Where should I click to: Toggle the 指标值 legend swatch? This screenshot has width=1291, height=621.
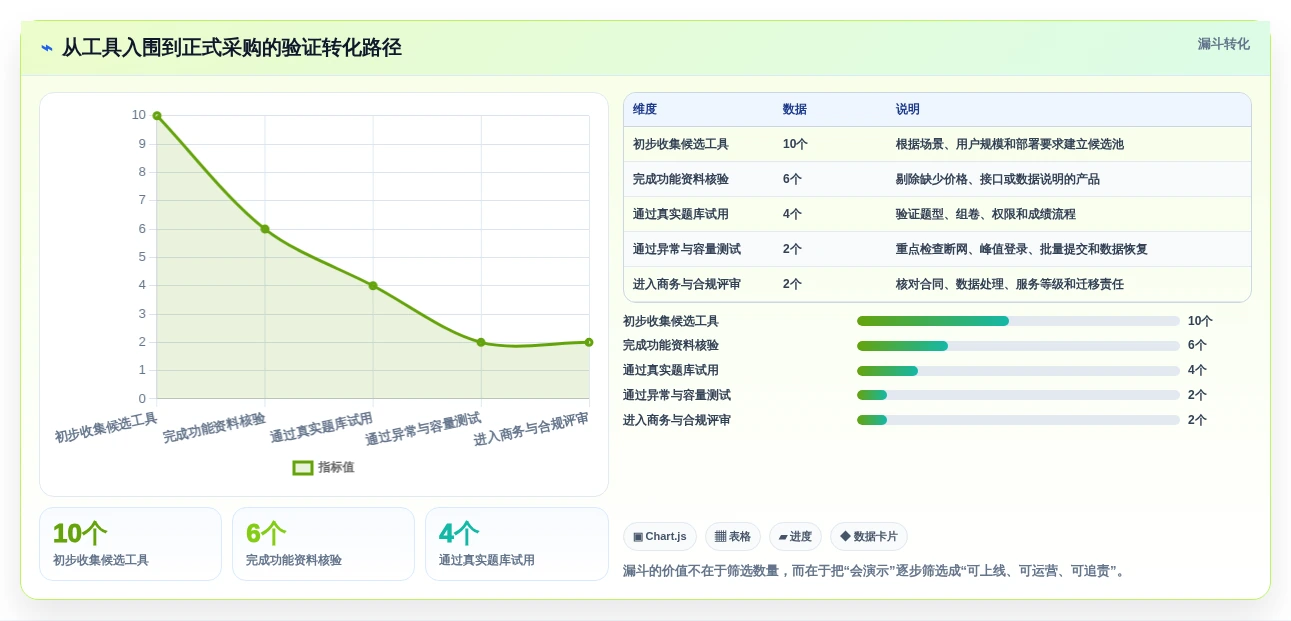pos(303,467)
